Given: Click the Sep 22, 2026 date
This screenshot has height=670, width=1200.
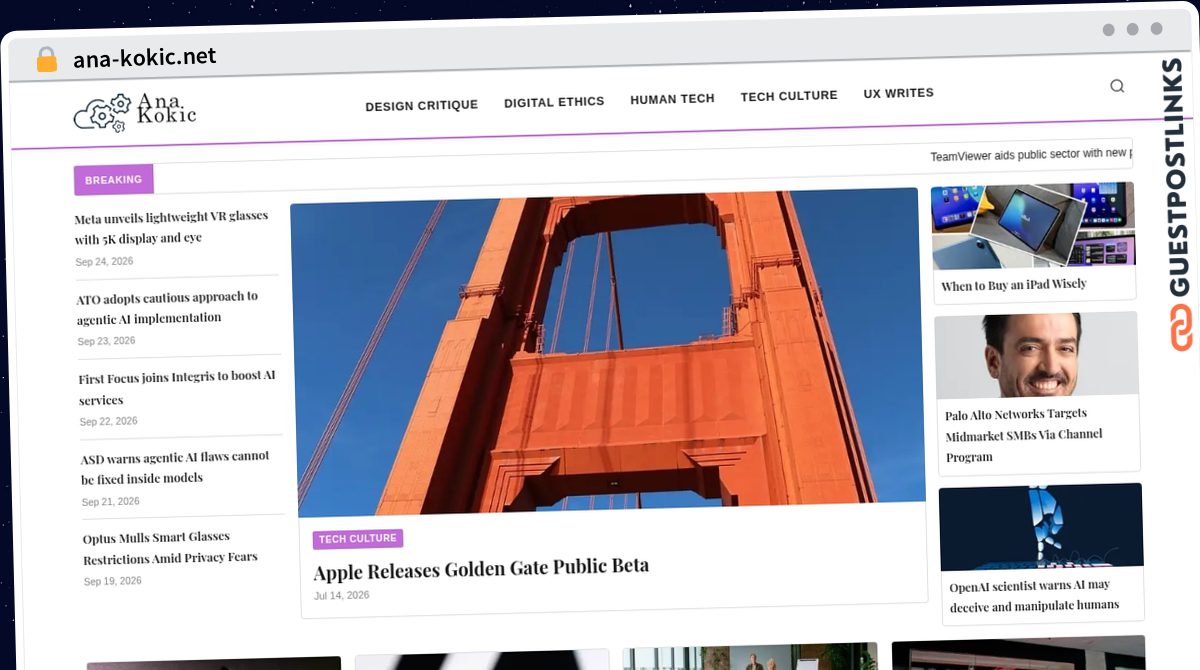Looking at the screenshot, I should pyautogui.click(x=108, y=421).
